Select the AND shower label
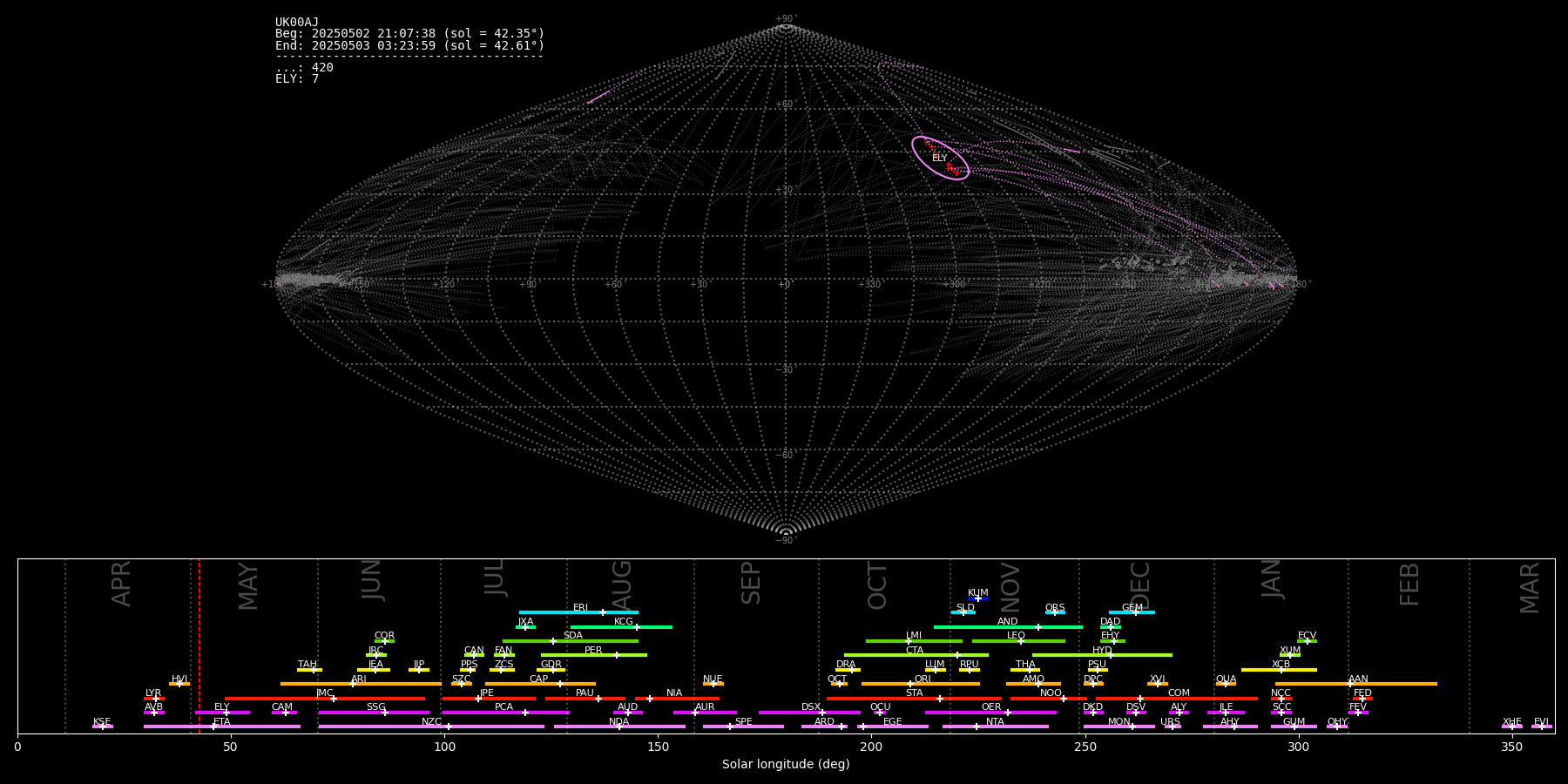Viewport: 1568px width, 784px height. (x=1008, y=621)
